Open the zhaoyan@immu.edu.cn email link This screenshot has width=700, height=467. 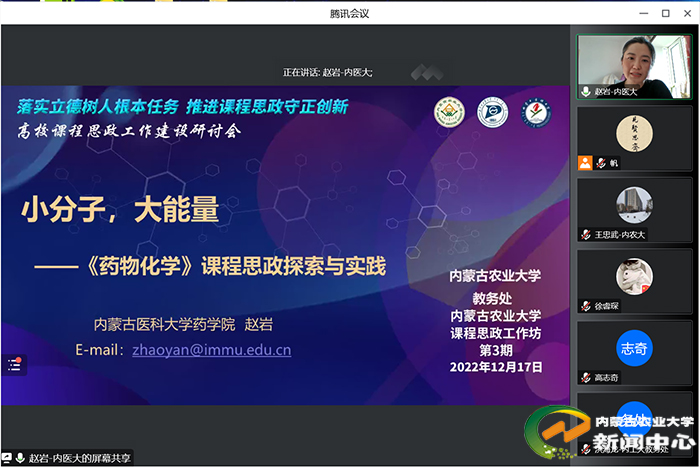click(x=212, y=350)
